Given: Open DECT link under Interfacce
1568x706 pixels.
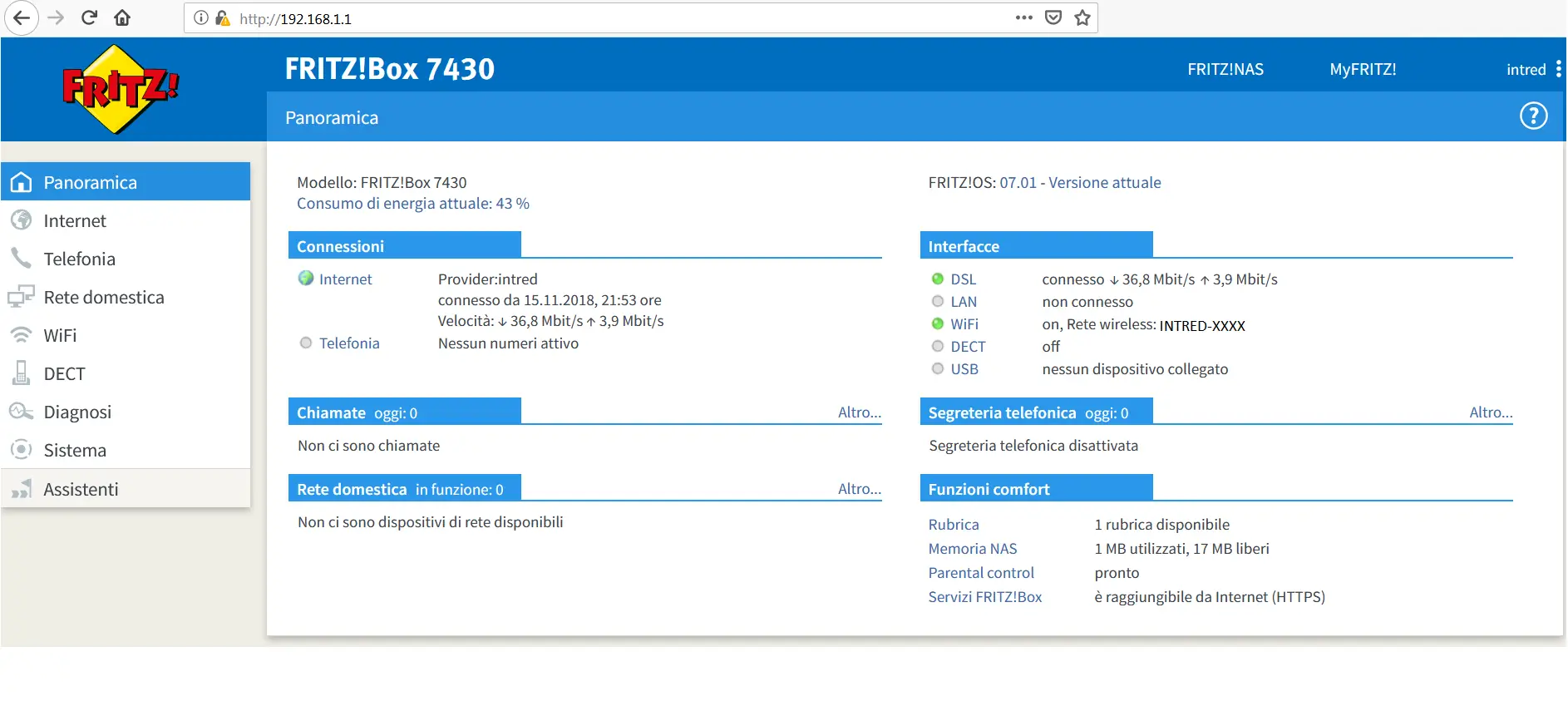Looking at the screenshot, I should coord(968,347).
